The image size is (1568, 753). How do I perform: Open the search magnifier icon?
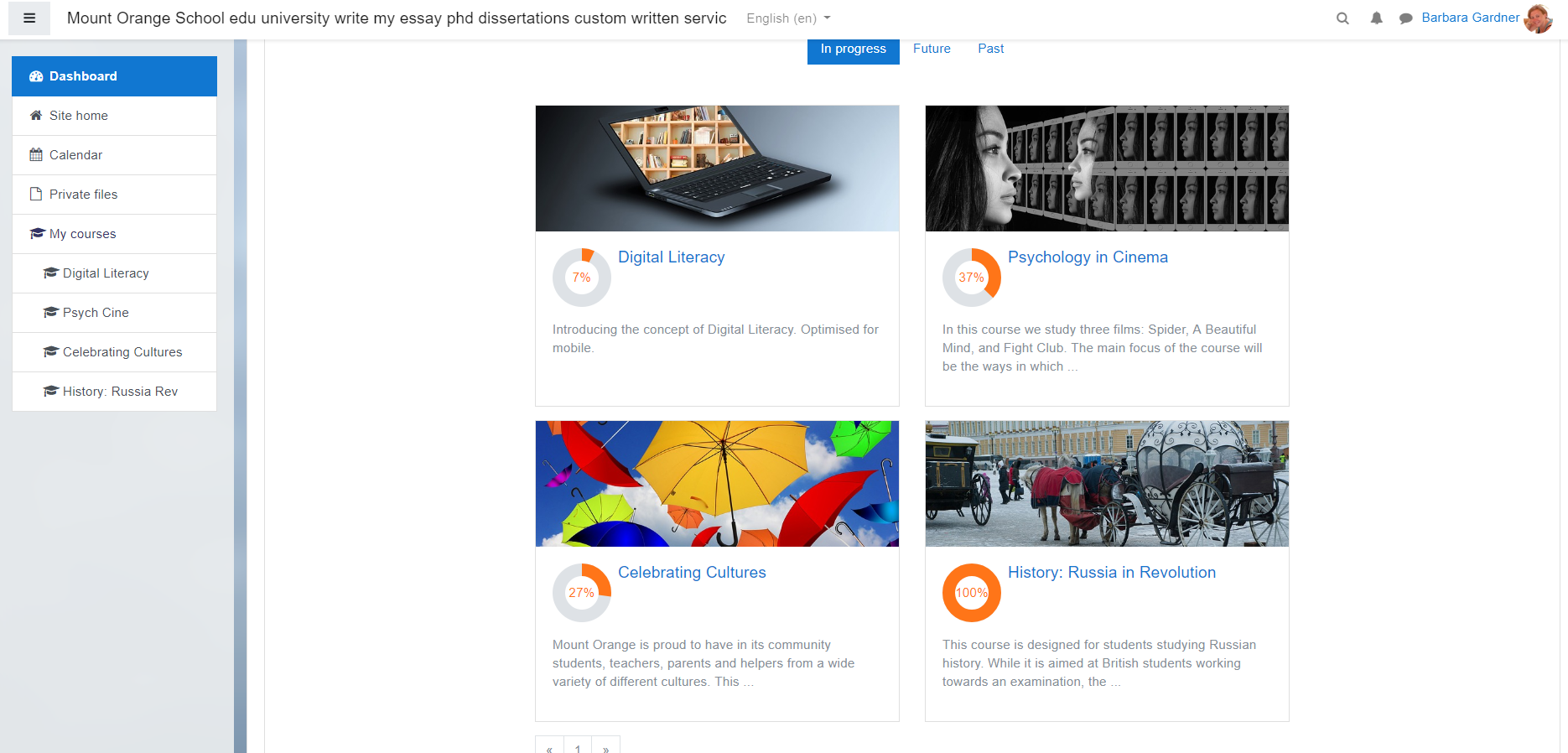(x=1342, y=18)
